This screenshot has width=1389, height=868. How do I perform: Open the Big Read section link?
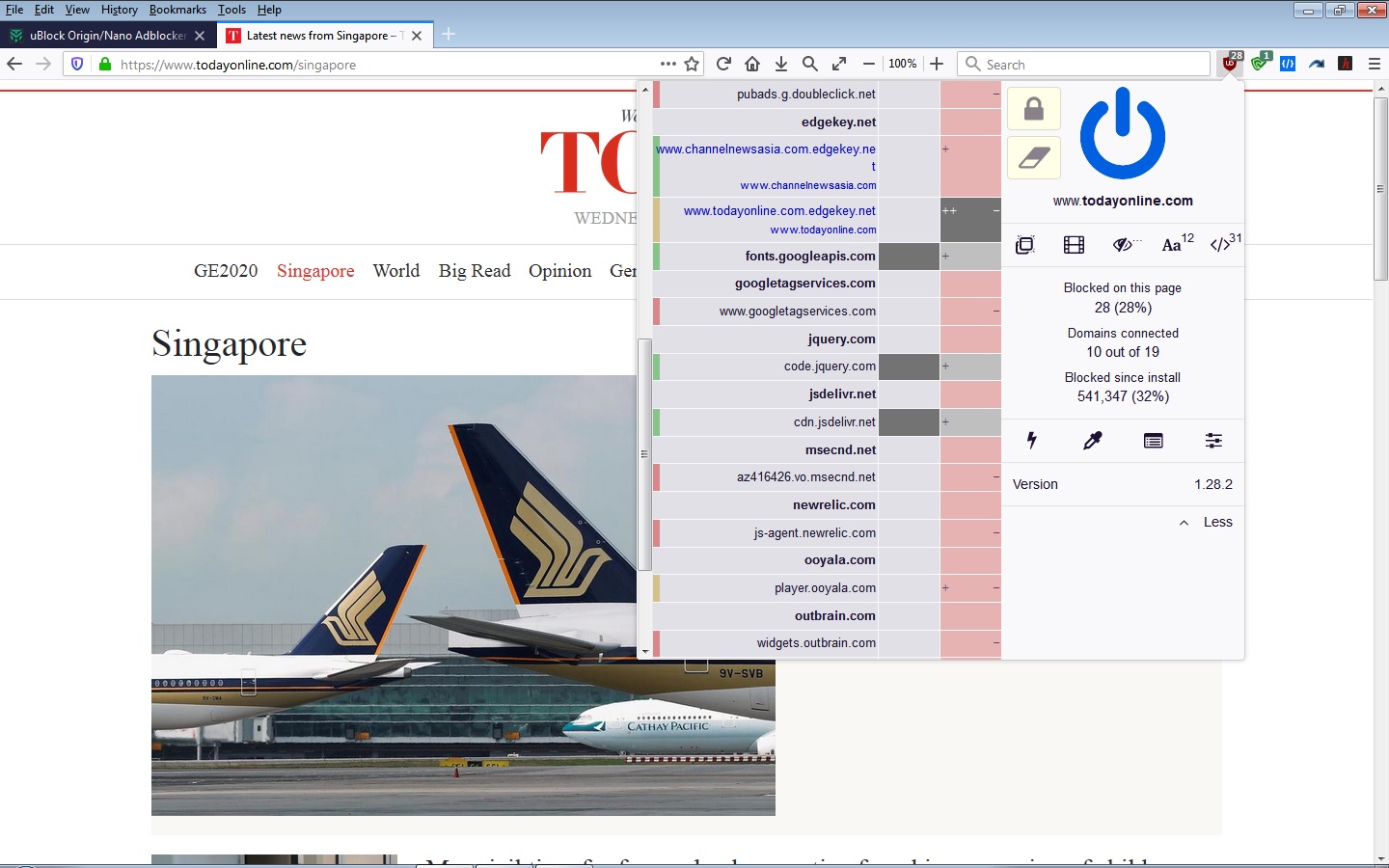pyautogui.click(x=475, y=271)
